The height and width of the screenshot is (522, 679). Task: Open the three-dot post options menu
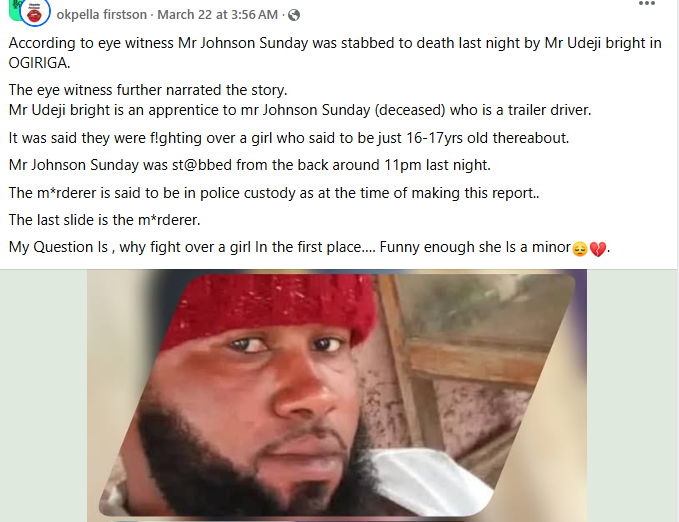point(648,5)
